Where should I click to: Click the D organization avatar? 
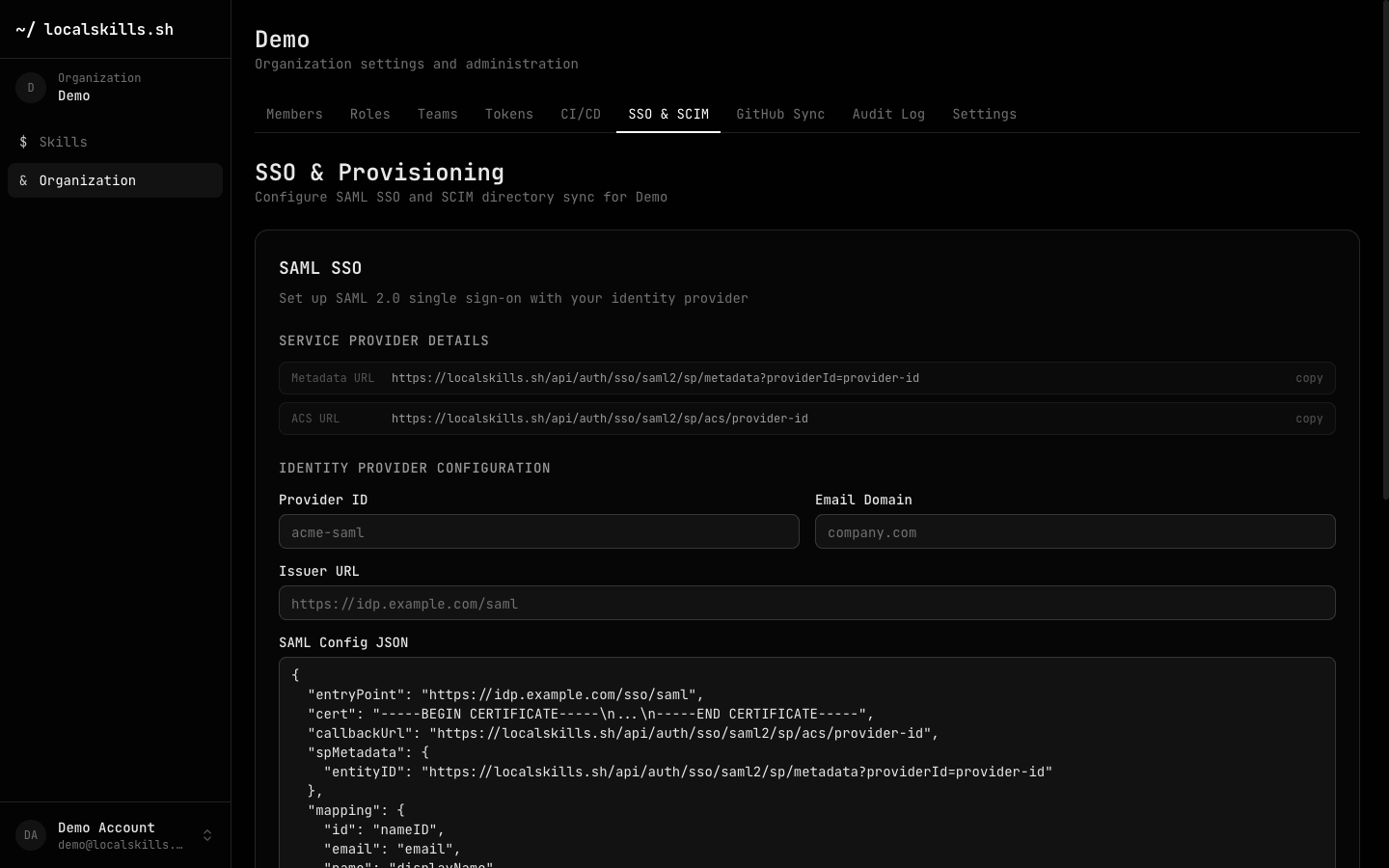click(x=31, y=88)
